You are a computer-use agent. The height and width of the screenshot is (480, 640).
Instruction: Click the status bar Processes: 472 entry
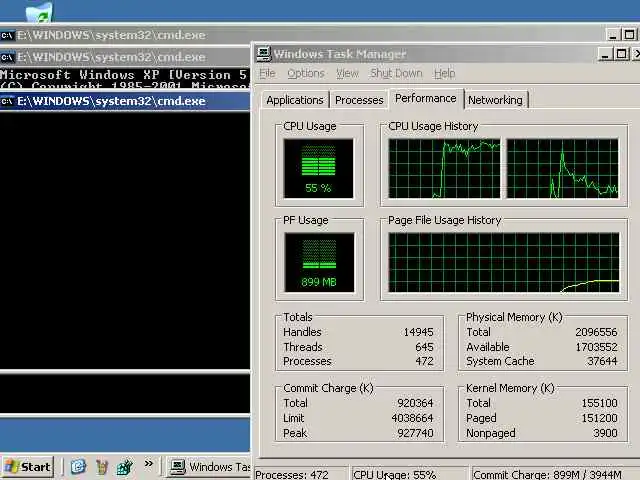click(x=301, y=474)
